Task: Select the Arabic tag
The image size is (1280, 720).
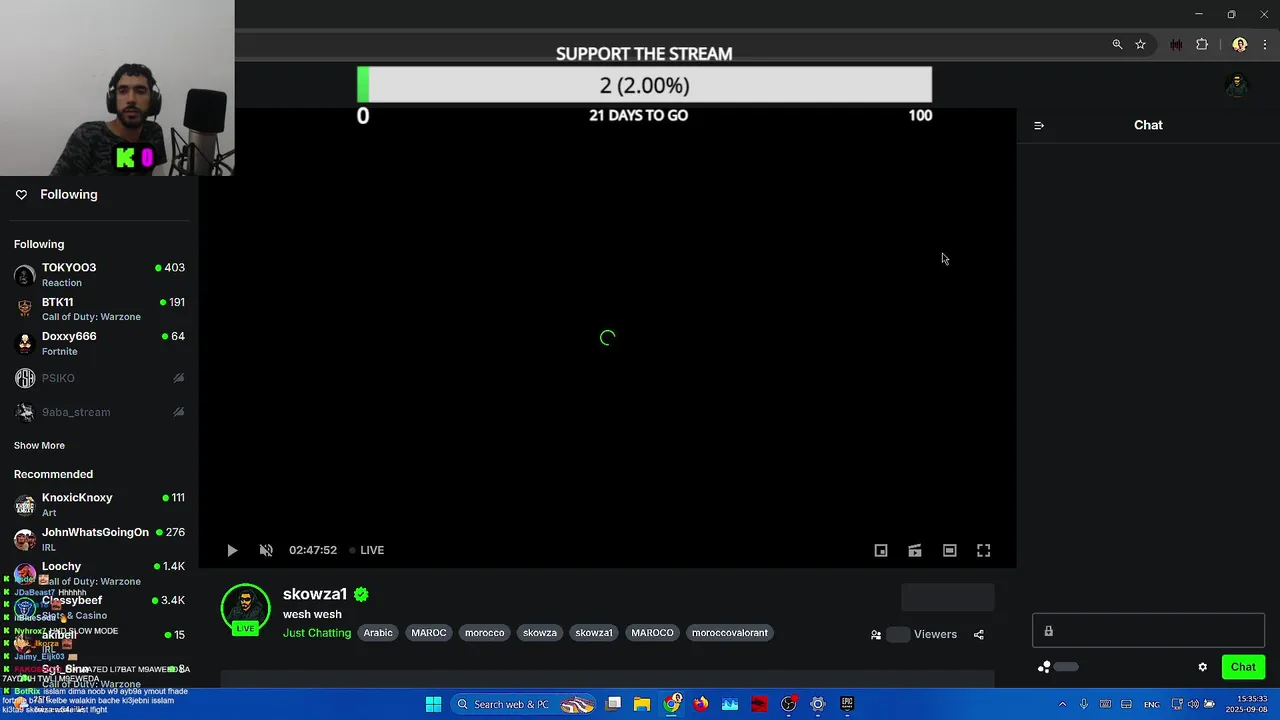Action: click(378, 633)
